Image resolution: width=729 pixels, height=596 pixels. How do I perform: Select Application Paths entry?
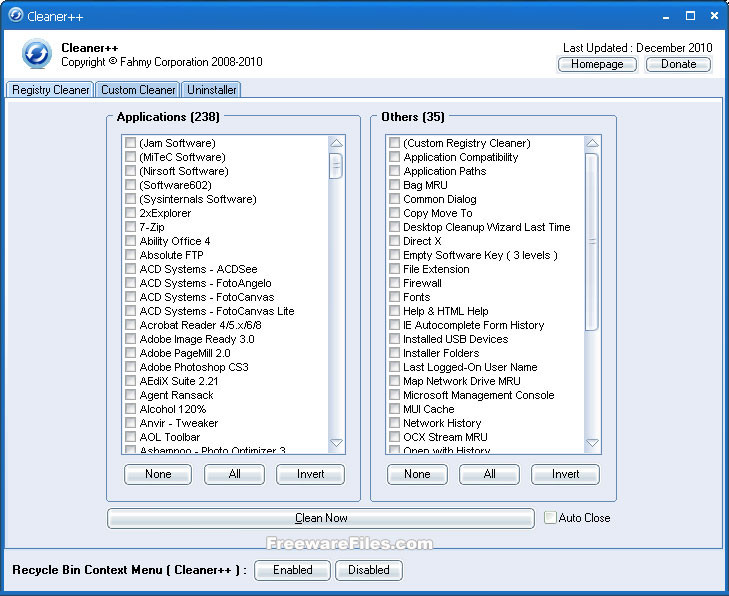(x=444, y=171)
